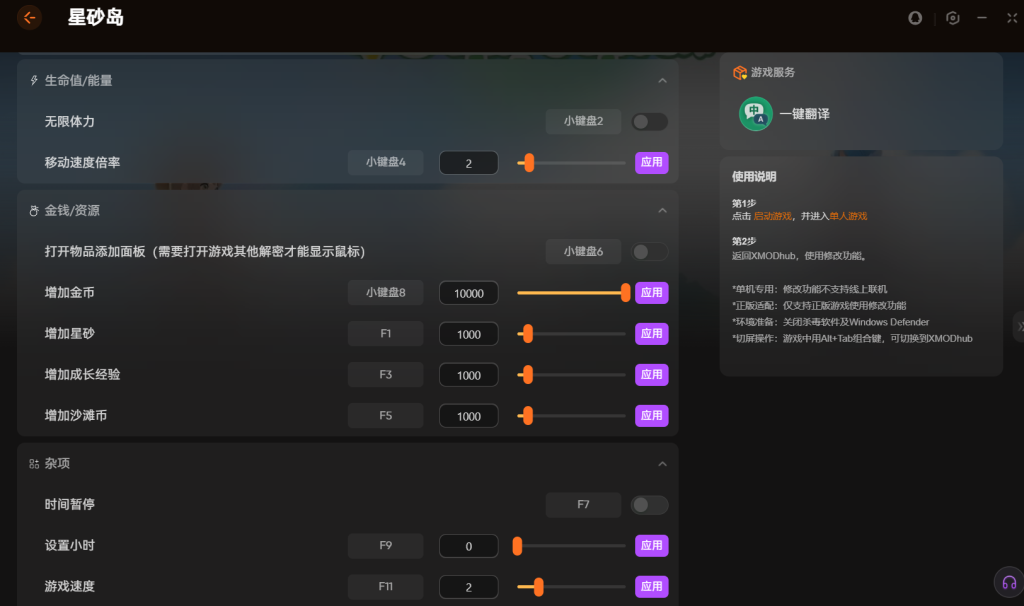Click the orange back arrow button
The image size is (1024, 606).
(x=30, y=17)
